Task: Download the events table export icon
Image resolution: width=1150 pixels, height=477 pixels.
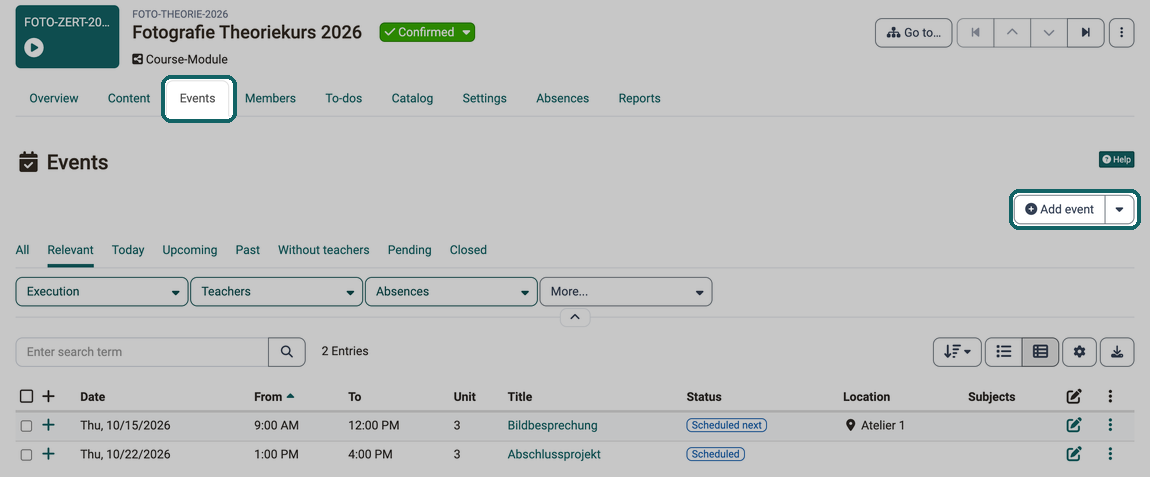Action: [x=1117, y=352]
